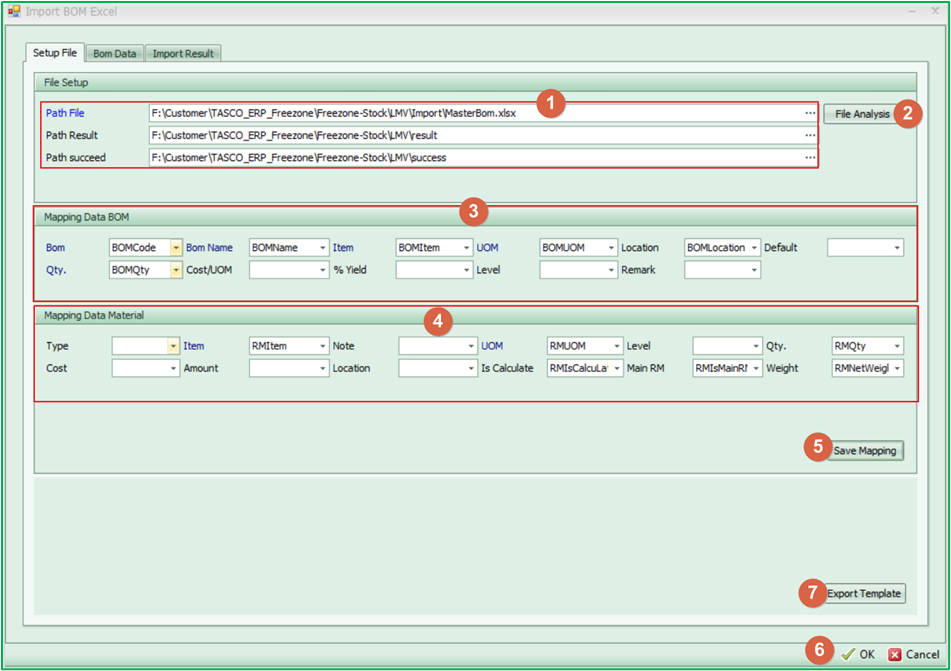Viewport: 951px width, 671px height.
Task: Click browse ellipsis for Path Result
Action: point(809,135)
